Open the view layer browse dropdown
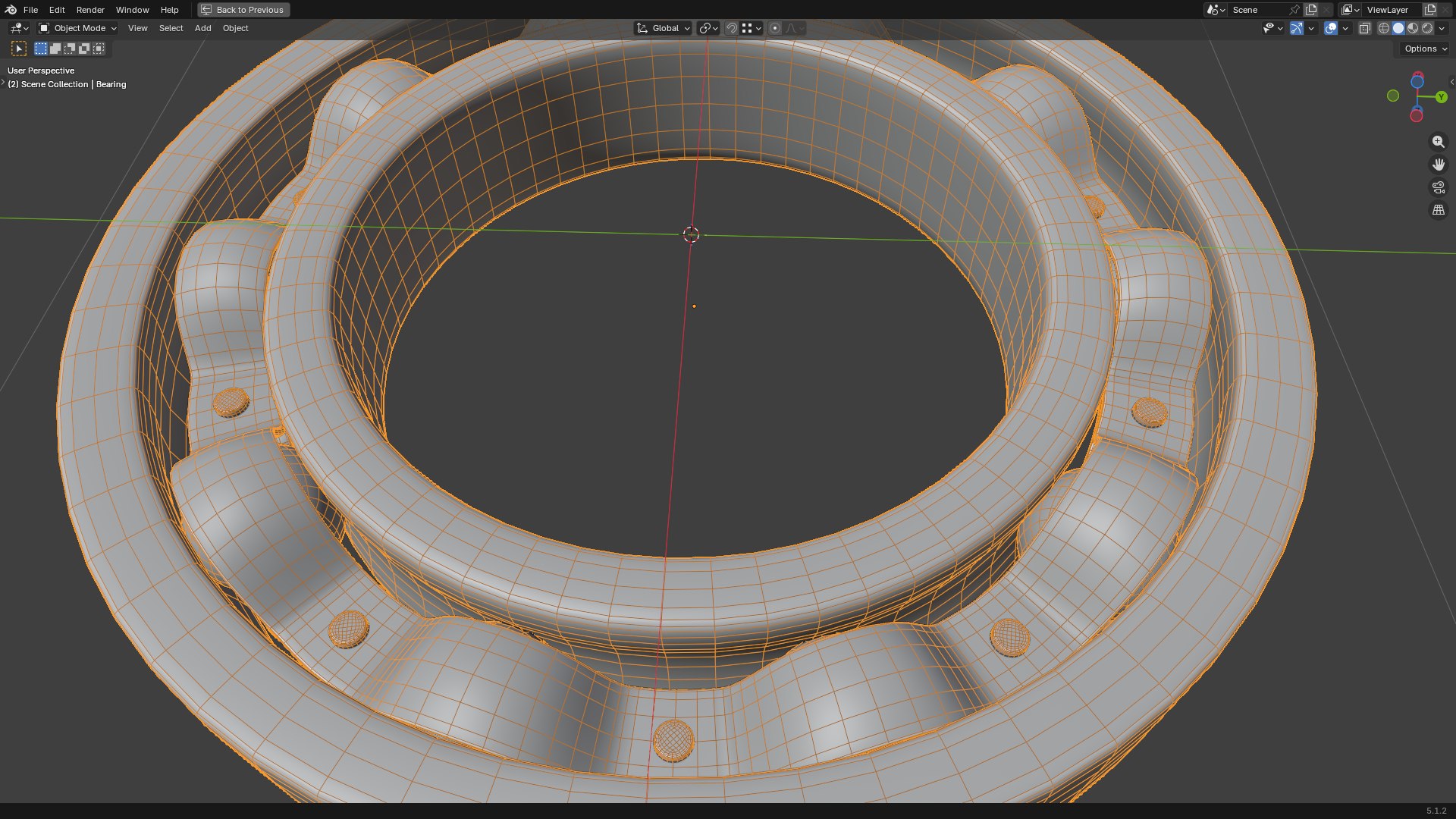1456x819 pixels. point(1351,10)
